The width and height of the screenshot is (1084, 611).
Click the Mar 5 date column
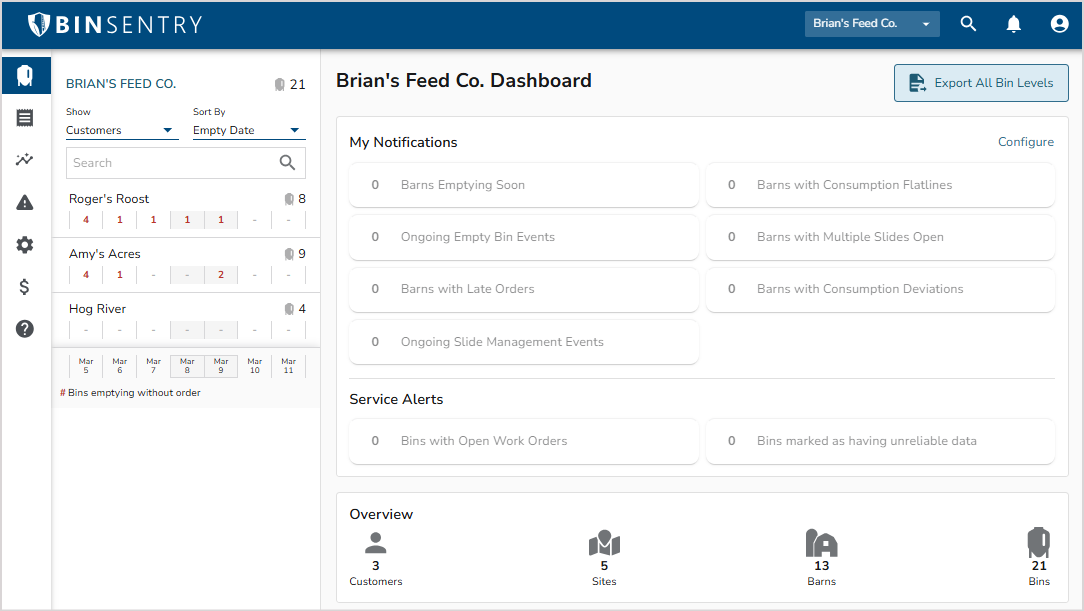[x=86, y=366]
